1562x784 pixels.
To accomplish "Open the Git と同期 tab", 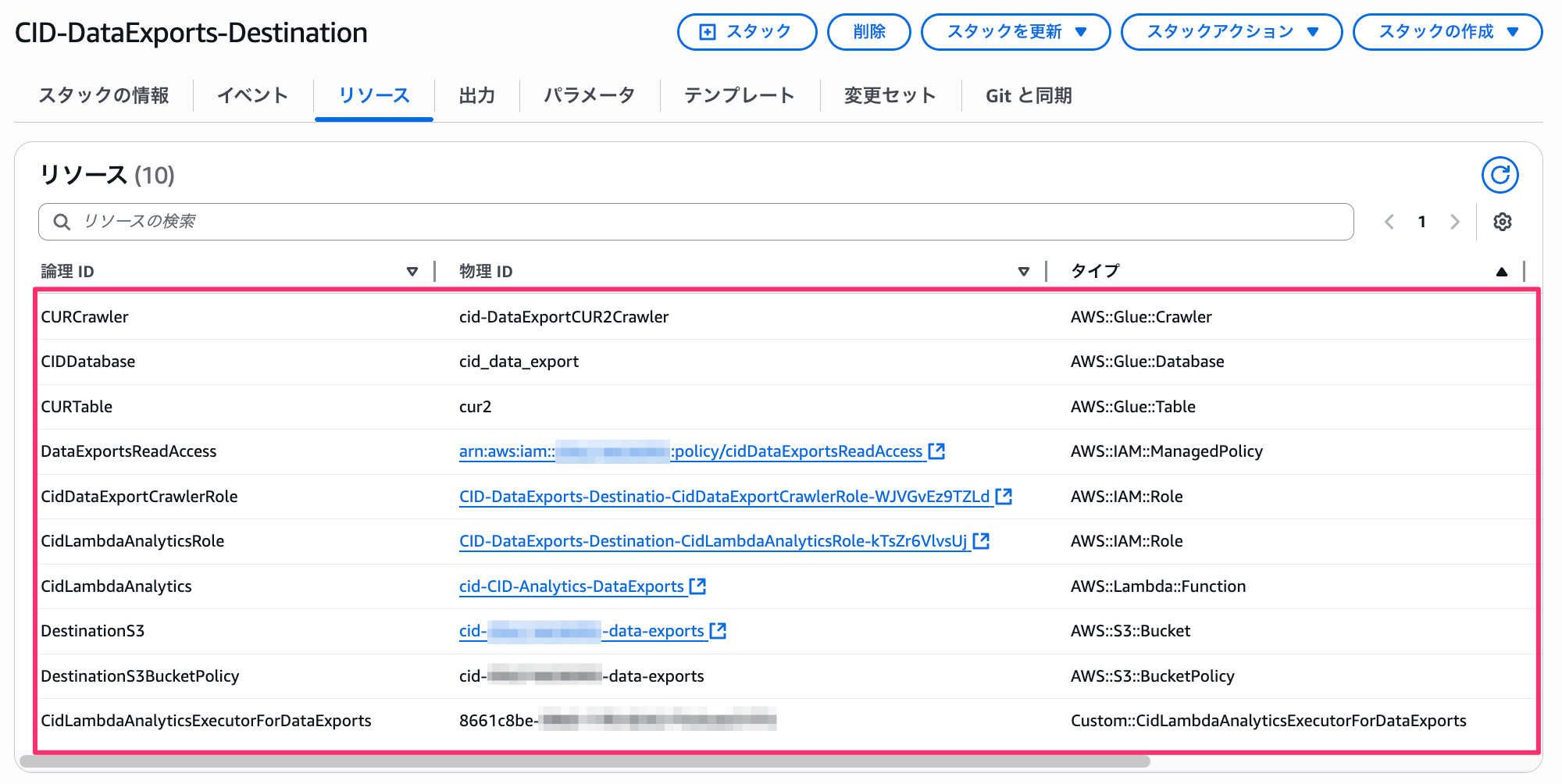I will tap(1029, 95).
